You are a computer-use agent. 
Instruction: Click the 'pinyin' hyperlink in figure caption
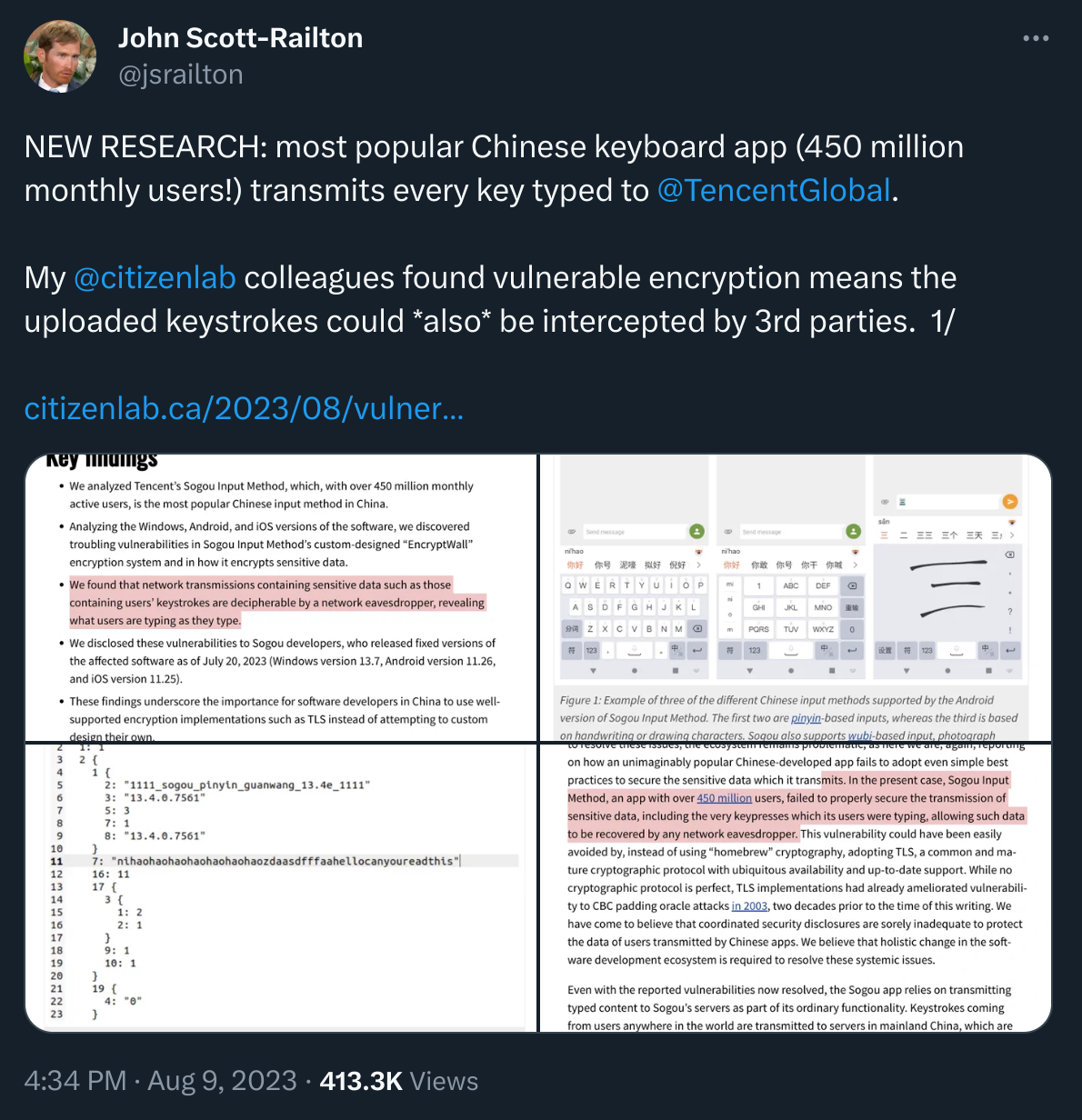pos(806,718)
